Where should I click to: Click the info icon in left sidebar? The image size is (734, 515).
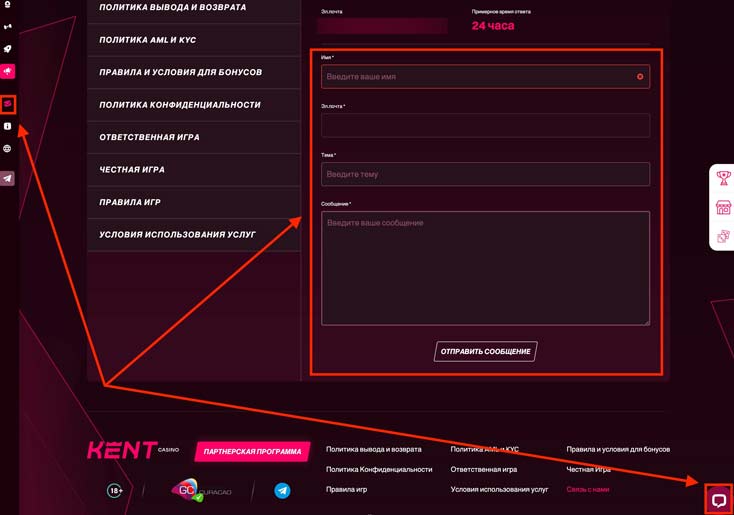tap(8, 127)
